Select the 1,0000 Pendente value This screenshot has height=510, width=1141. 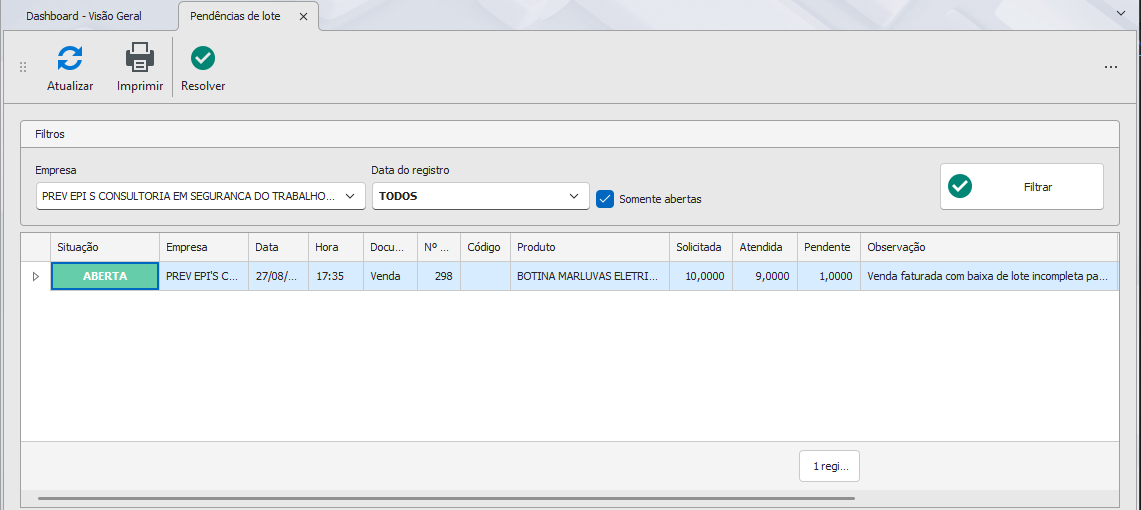(829, 276)
